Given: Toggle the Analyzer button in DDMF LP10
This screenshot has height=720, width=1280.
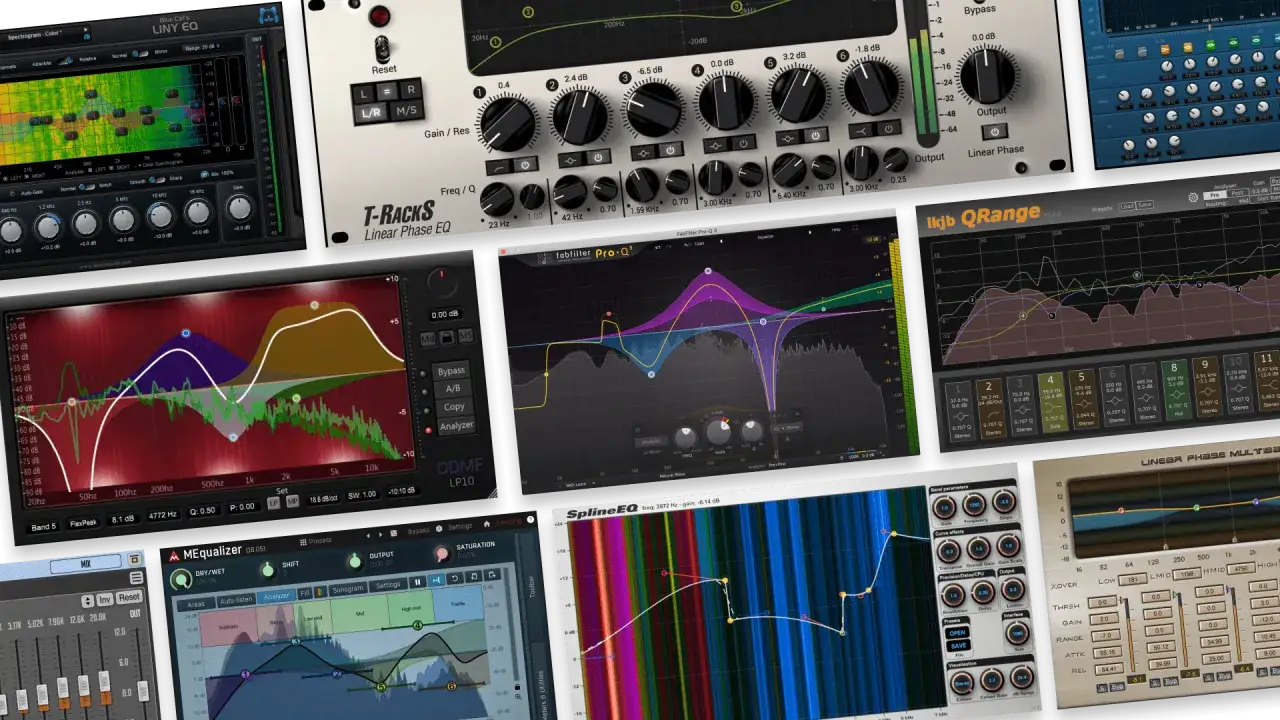Looking at the screenshot, I should [x=455, y=425].
